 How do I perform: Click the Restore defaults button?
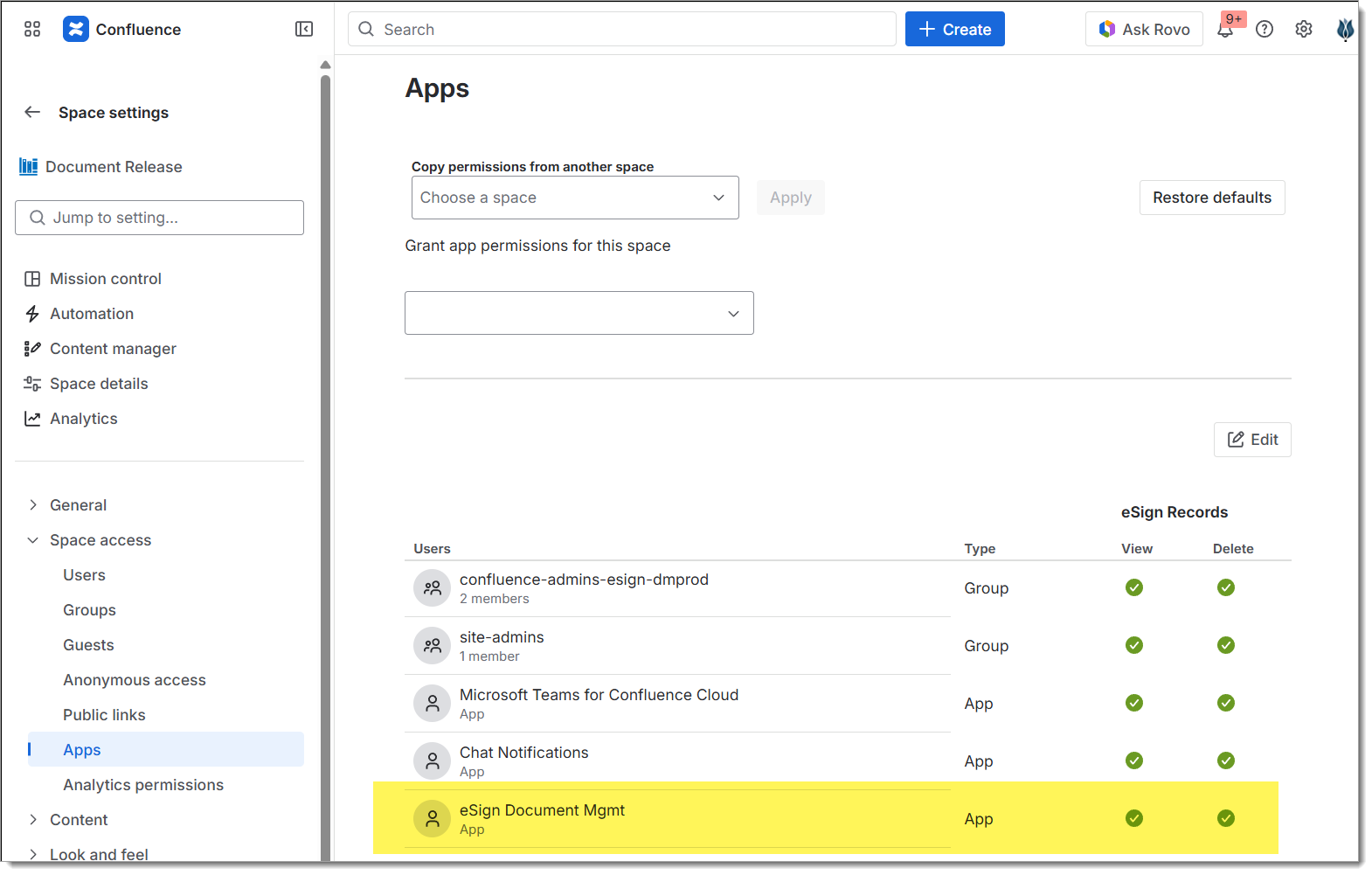(1211, 198)
